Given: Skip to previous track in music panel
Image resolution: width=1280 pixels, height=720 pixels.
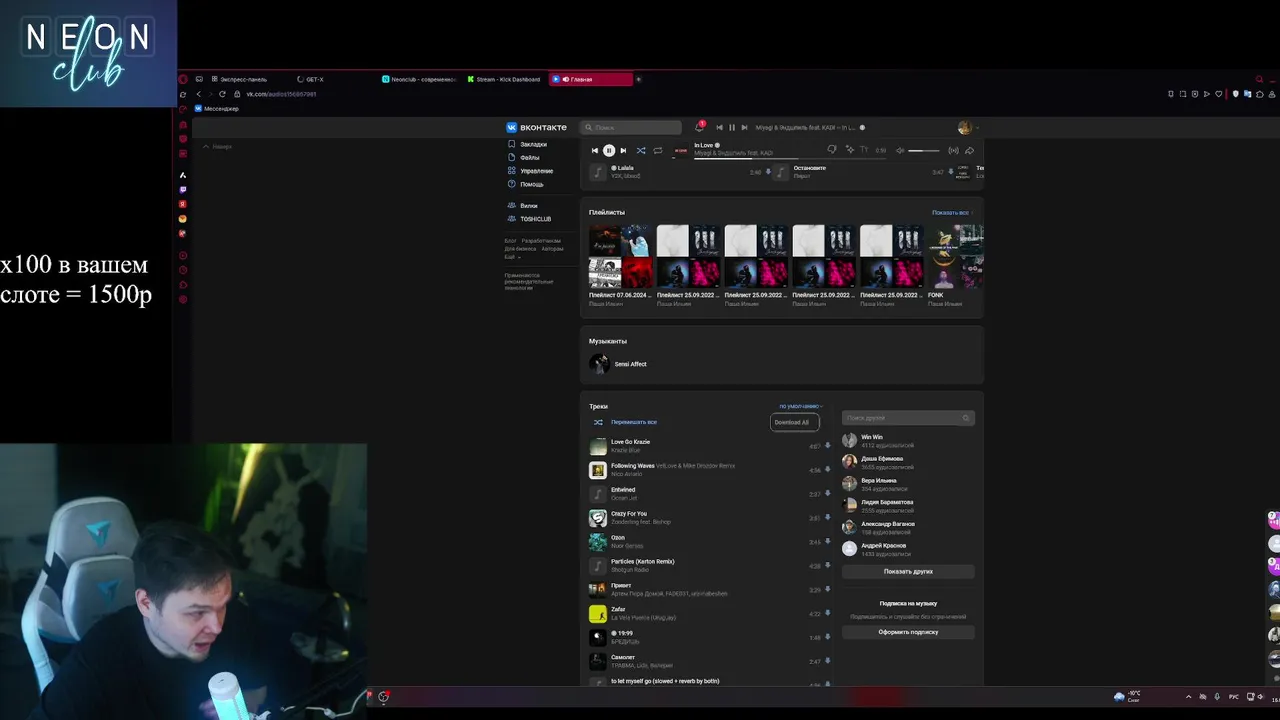Looking at the screenshot, I should point(594,151).
